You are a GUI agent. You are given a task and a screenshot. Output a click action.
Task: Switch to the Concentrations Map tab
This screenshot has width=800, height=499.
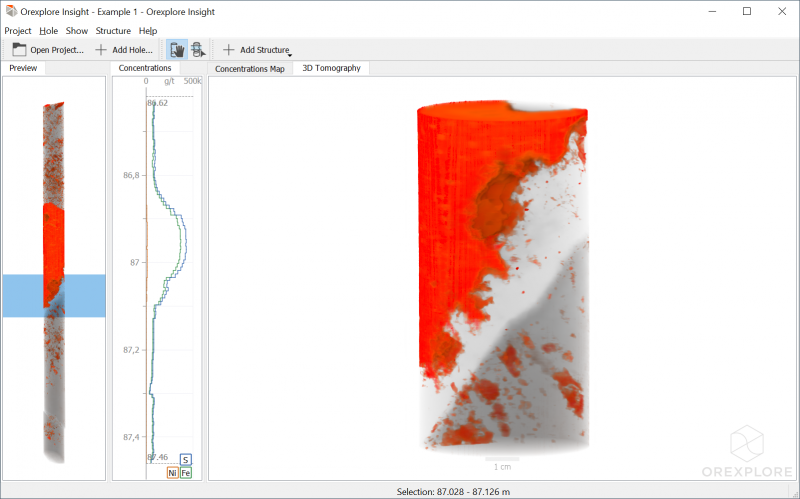point(249,68)
